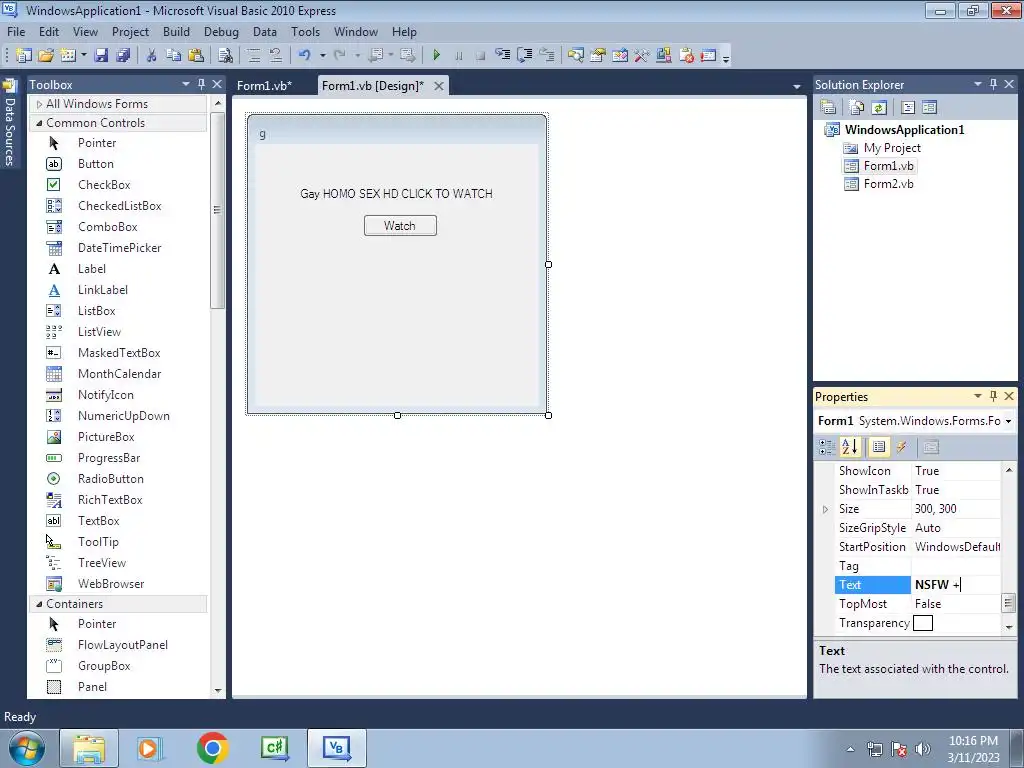The image size is (1024, 768).
Task: Select the TopMost property row
Action: [x=918, y=604]
